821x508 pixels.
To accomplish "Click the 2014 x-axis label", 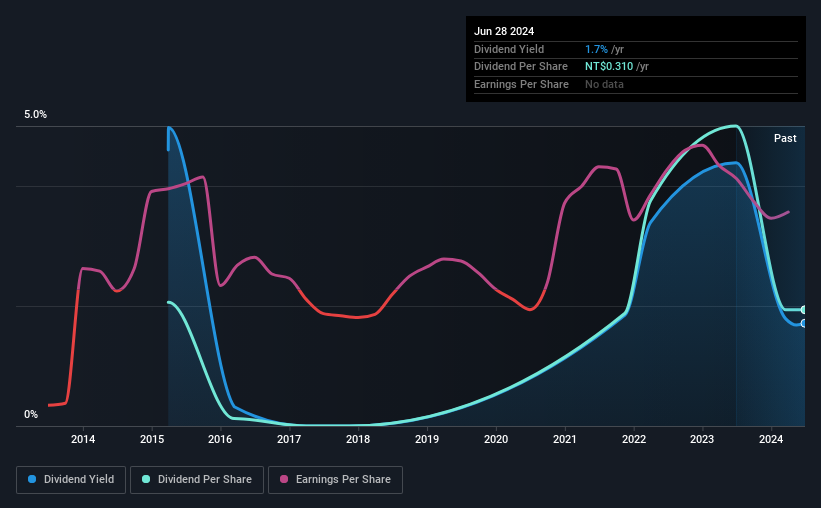I will click(83, 439).
